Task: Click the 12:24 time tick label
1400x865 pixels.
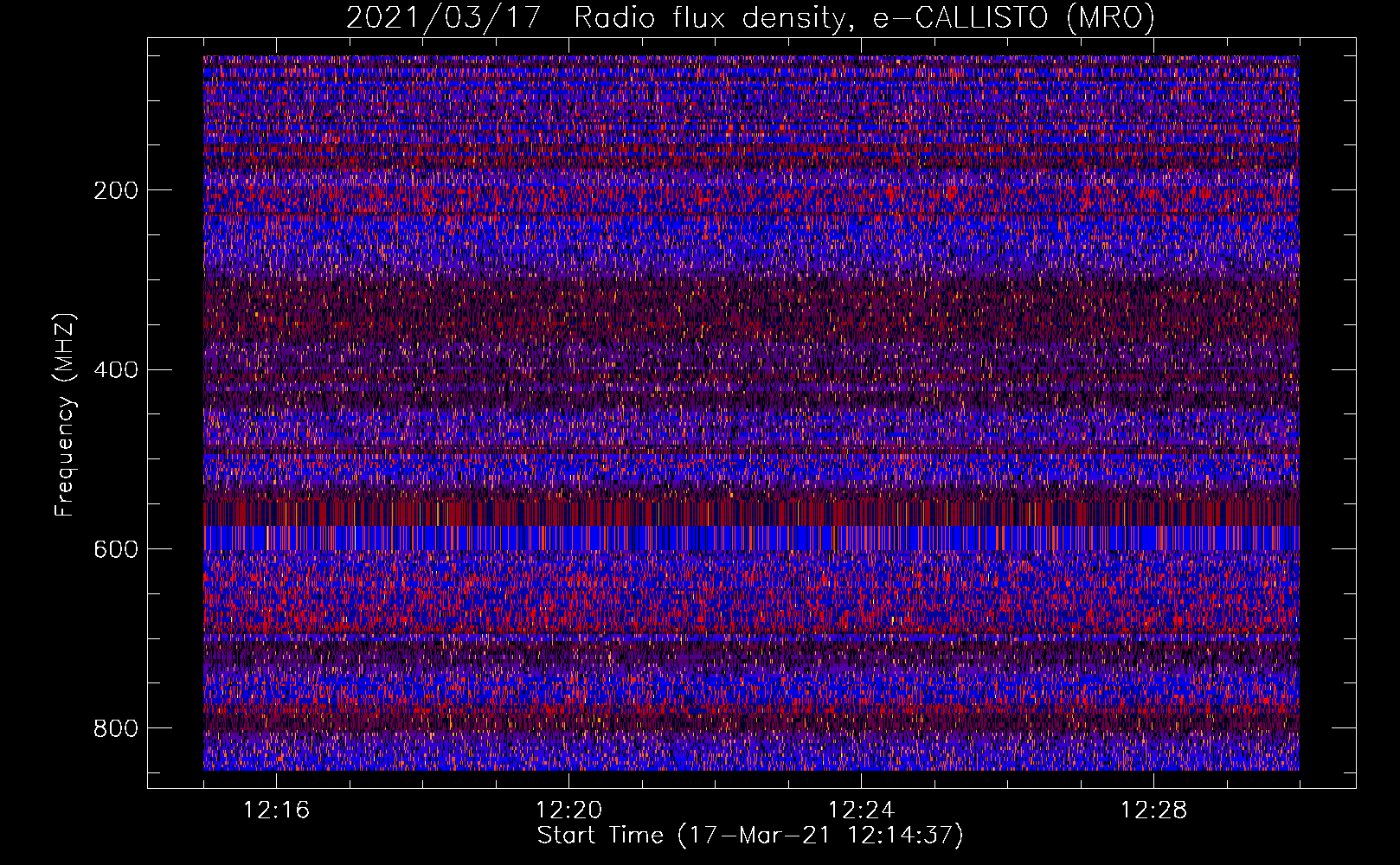Action: coord(861,811)
